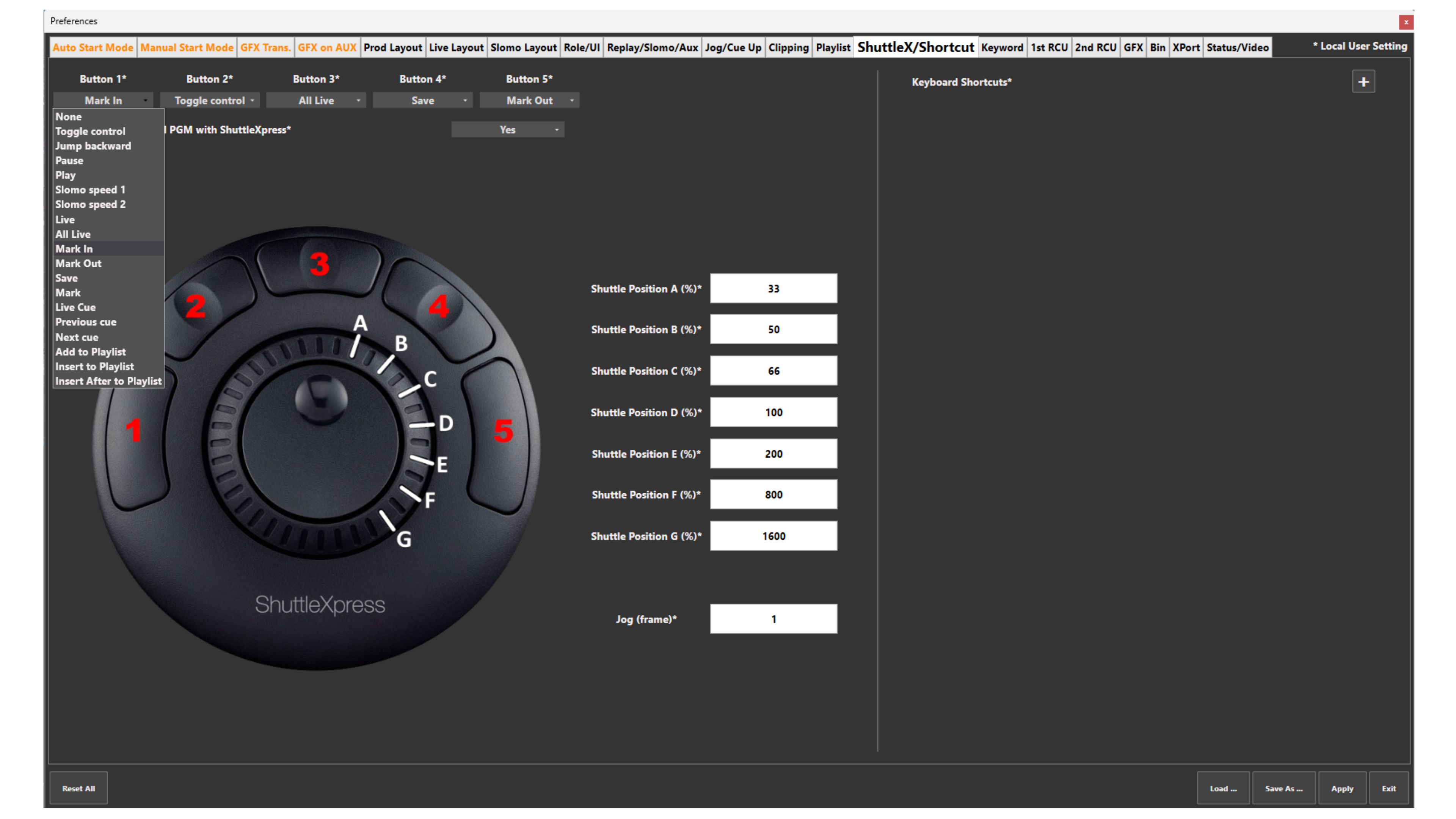Choose Slomo speed 1 option
1456x819 pixels.
tap(108, 190)
